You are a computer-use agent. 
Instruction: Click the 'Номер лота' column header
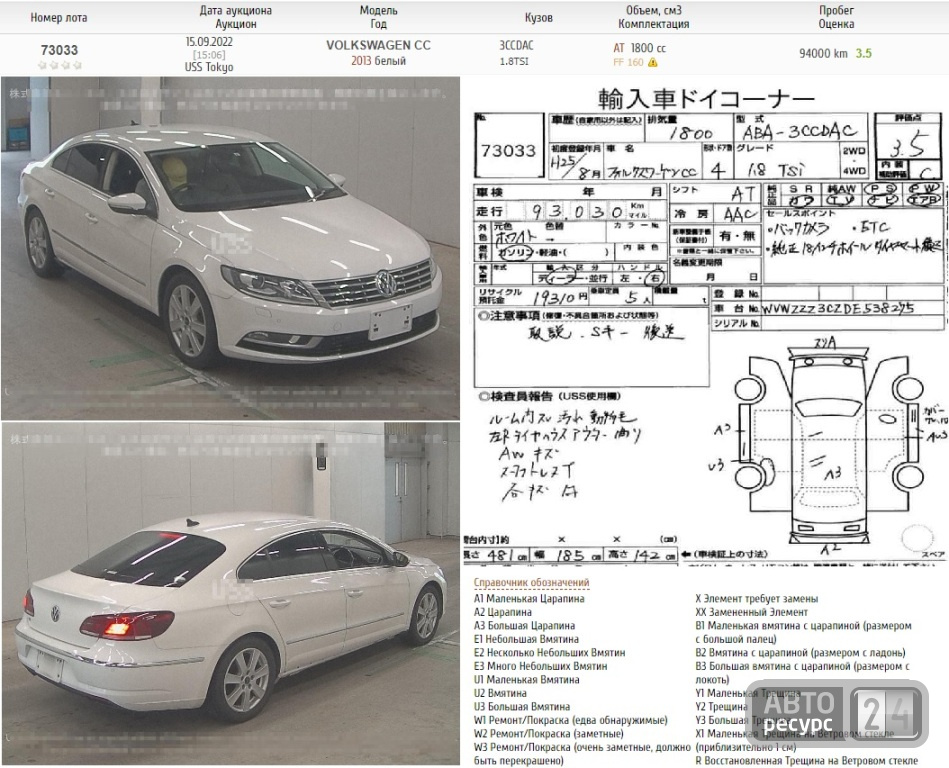pos(59,18)
